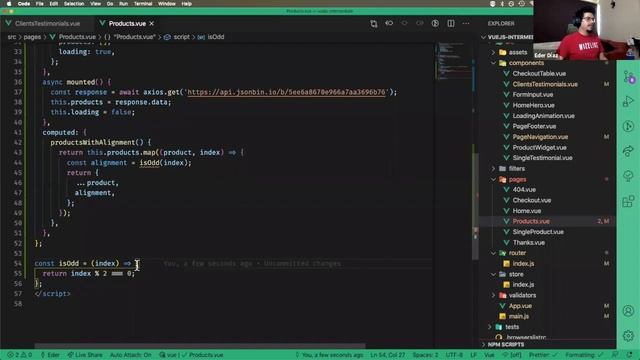Open CheckoutTable.vue from explorer
Image resolution: width=640 pixels, height=360 pixels.
[x=539, y=73]
